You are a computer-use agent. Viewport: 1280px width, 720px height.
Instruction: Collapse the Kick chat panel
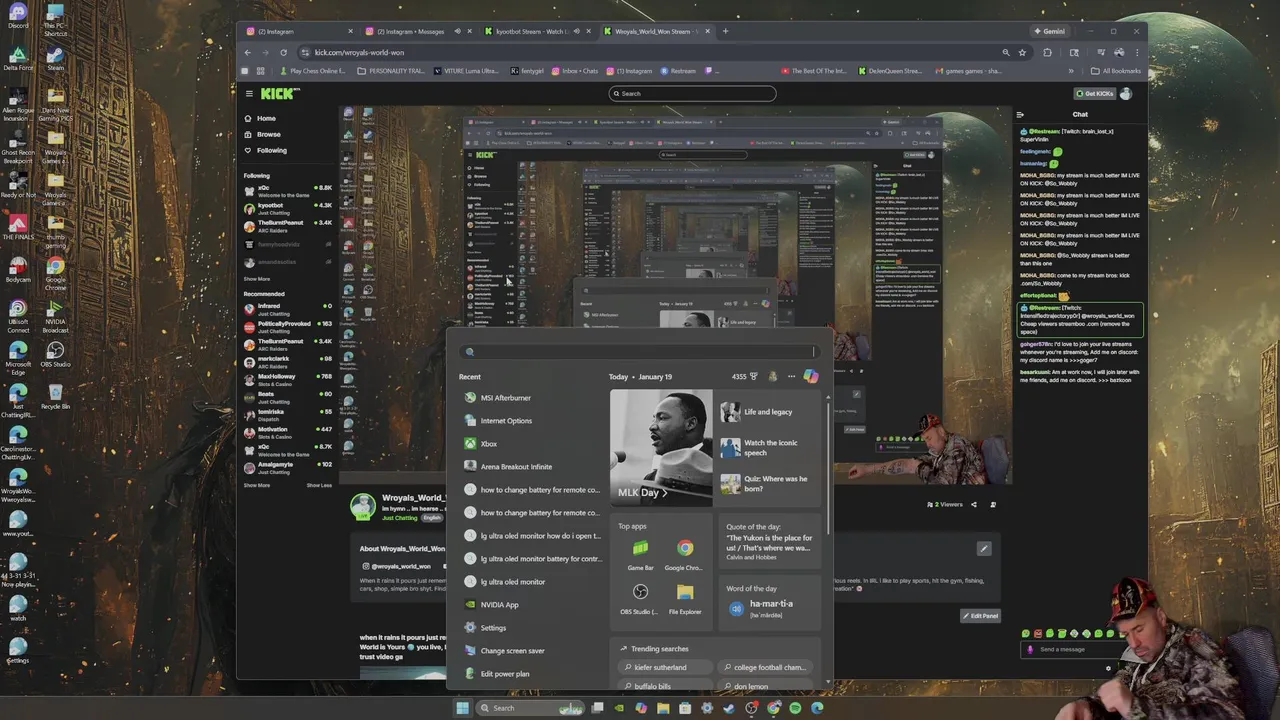tap(1020, 114)
